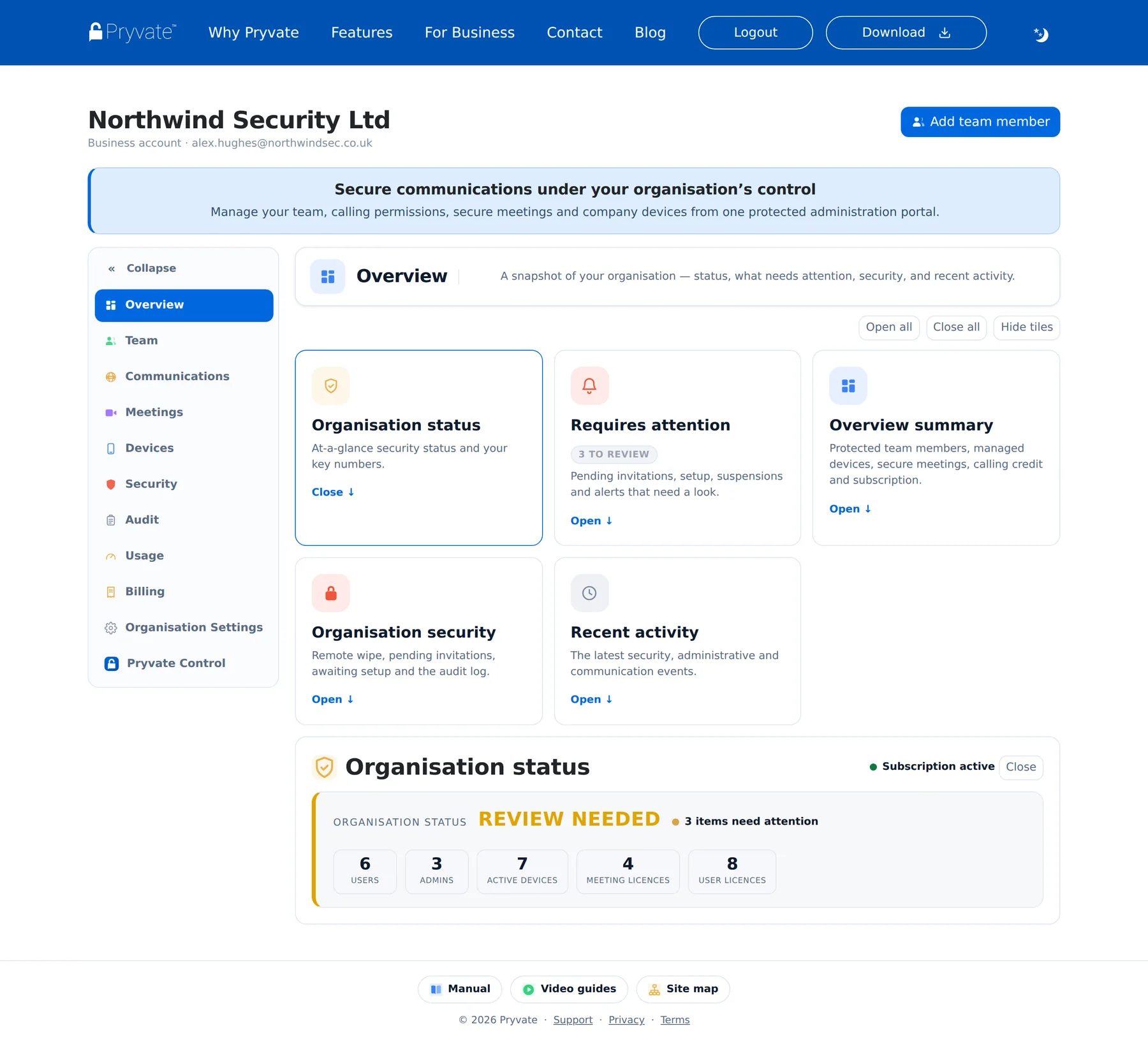The image size is (1148, 1044).
Task: Open the Privacy link
Action: click(x=626, y=1020)
